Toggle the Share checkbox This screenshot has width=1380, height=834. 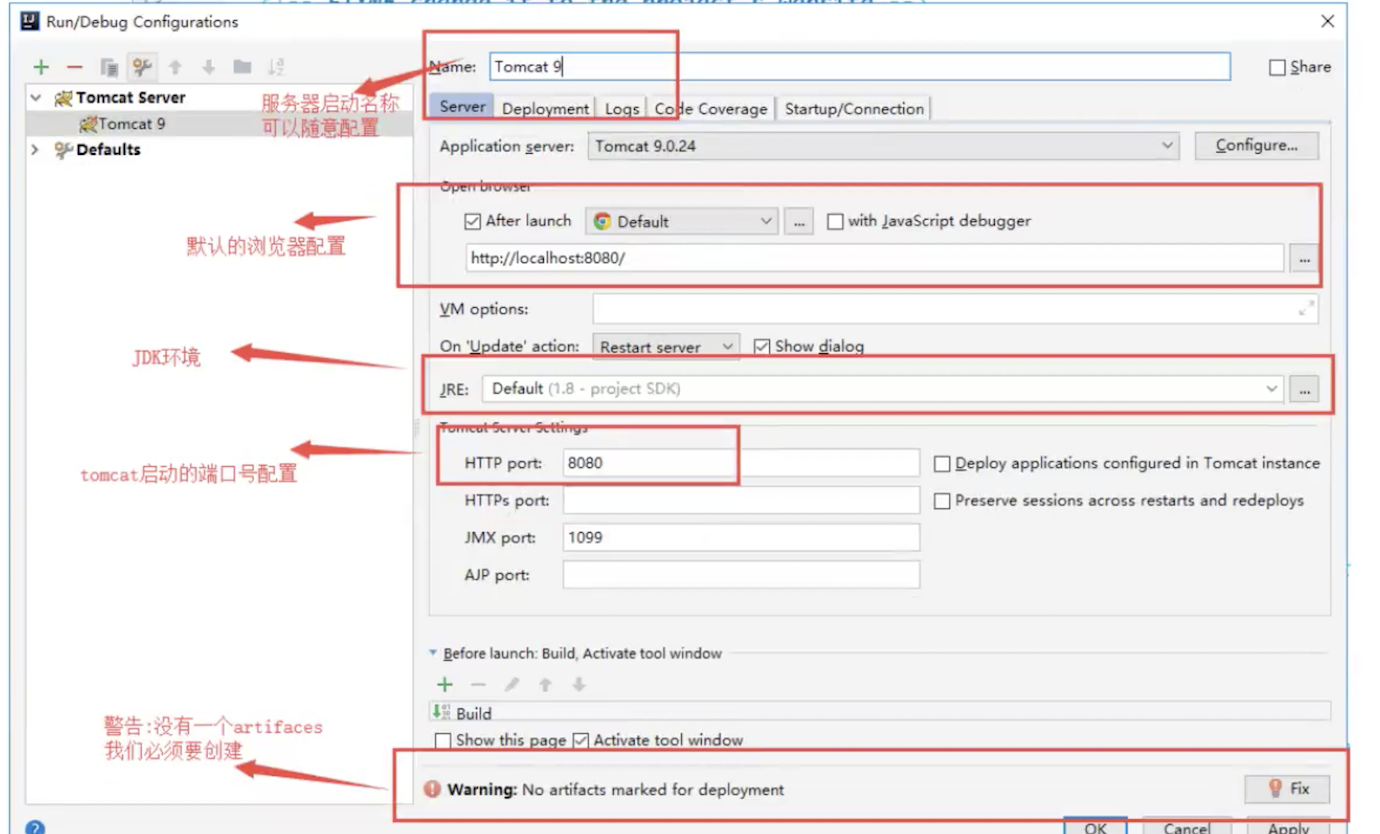tap(1277, 67)
